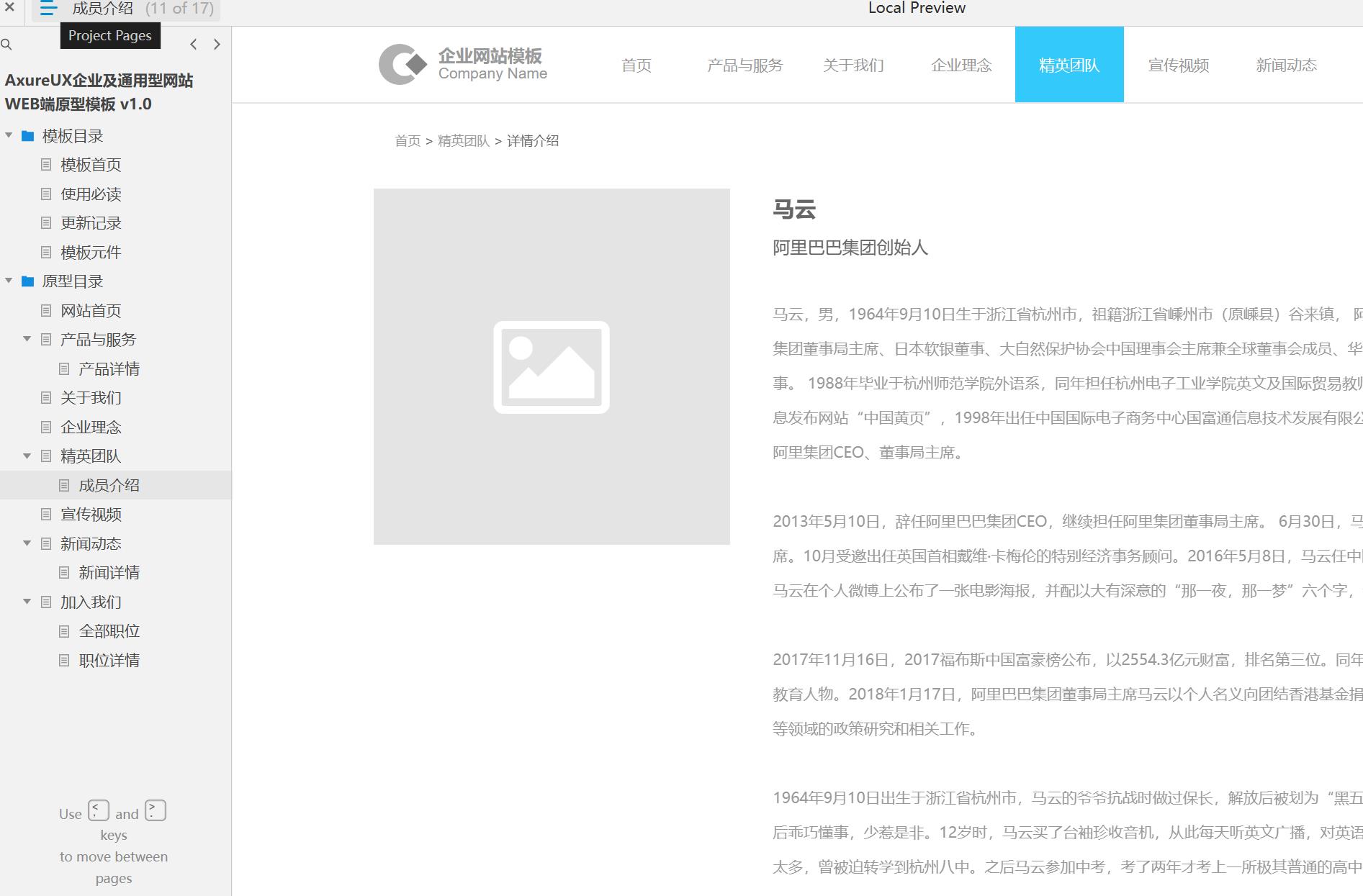Click the 企业网站模板 Company Name logo text
Screen dimensions: 1363x896
click(492, 64)
